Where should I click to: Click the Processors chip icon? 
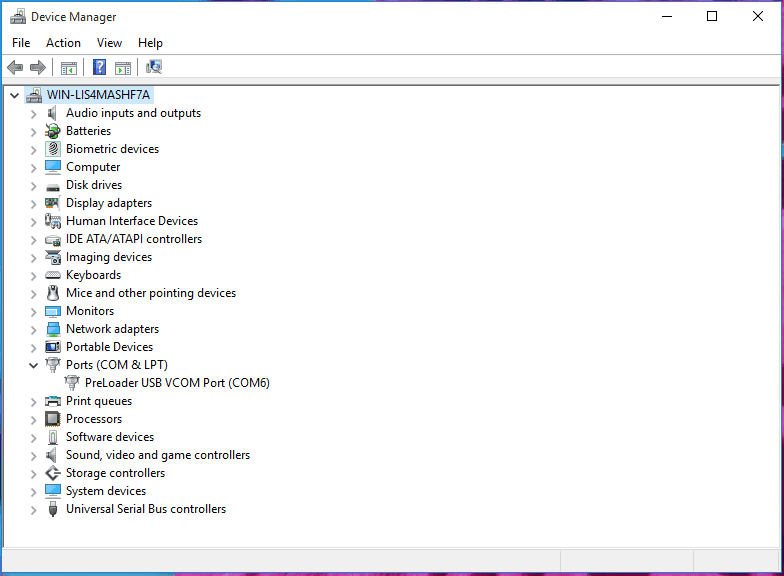pos(53,419)
